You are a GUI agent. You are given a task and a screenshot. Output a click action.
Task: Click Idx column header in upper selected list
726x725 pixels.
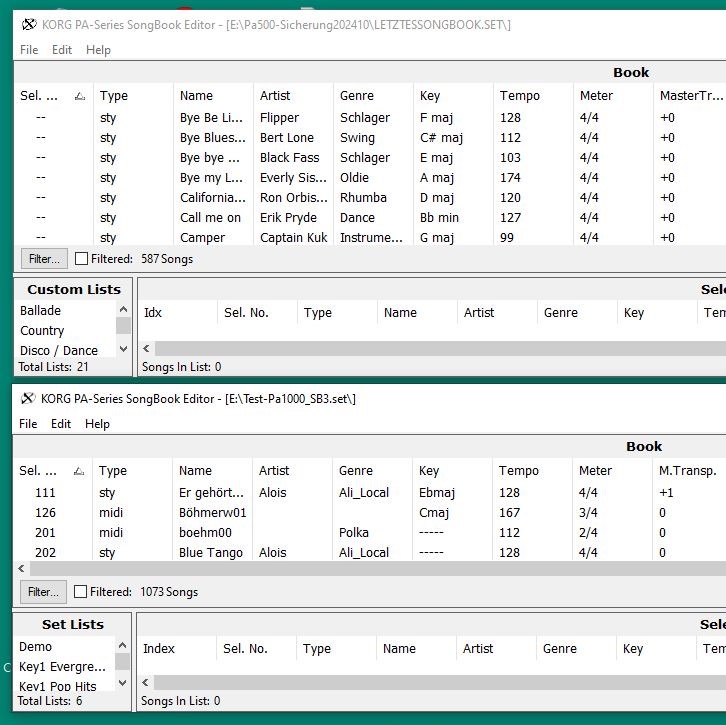pyautogui.click(x=178, y=312)
